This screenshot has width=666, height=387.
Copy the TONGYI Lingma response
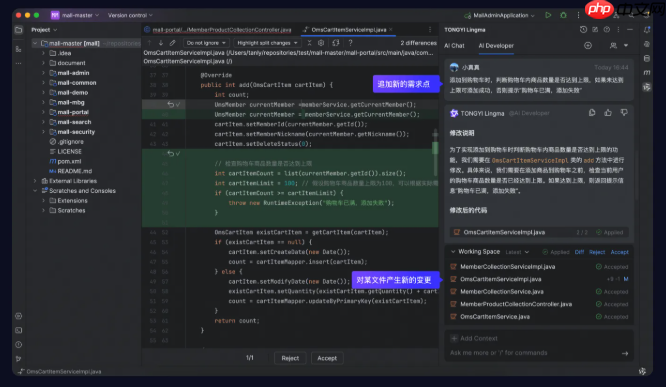(592, 113)
